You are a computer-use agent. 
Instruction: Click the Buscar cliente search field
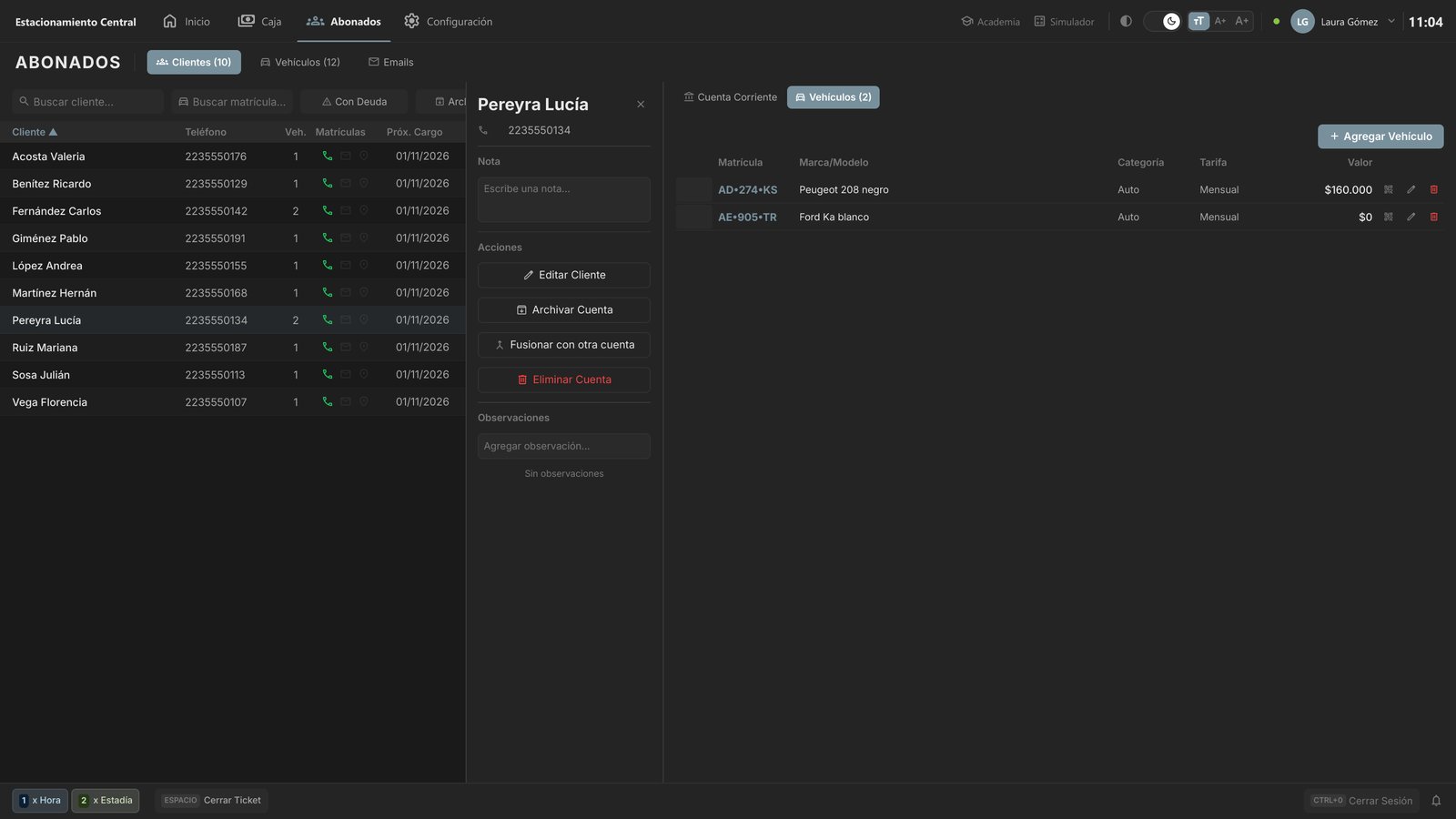click(x=88, y=102)
